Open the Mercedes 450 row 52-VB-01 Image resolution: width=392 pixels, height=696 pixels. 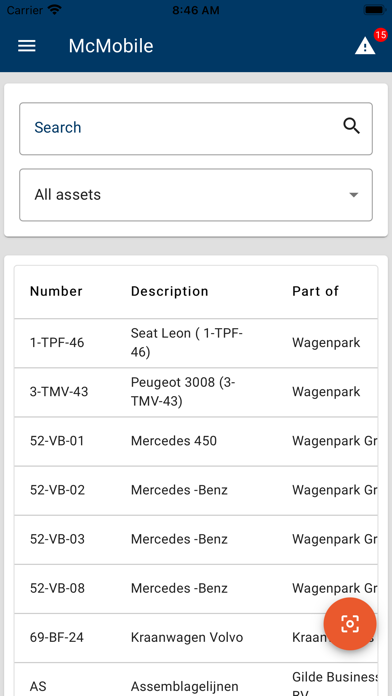pos(196,442)
